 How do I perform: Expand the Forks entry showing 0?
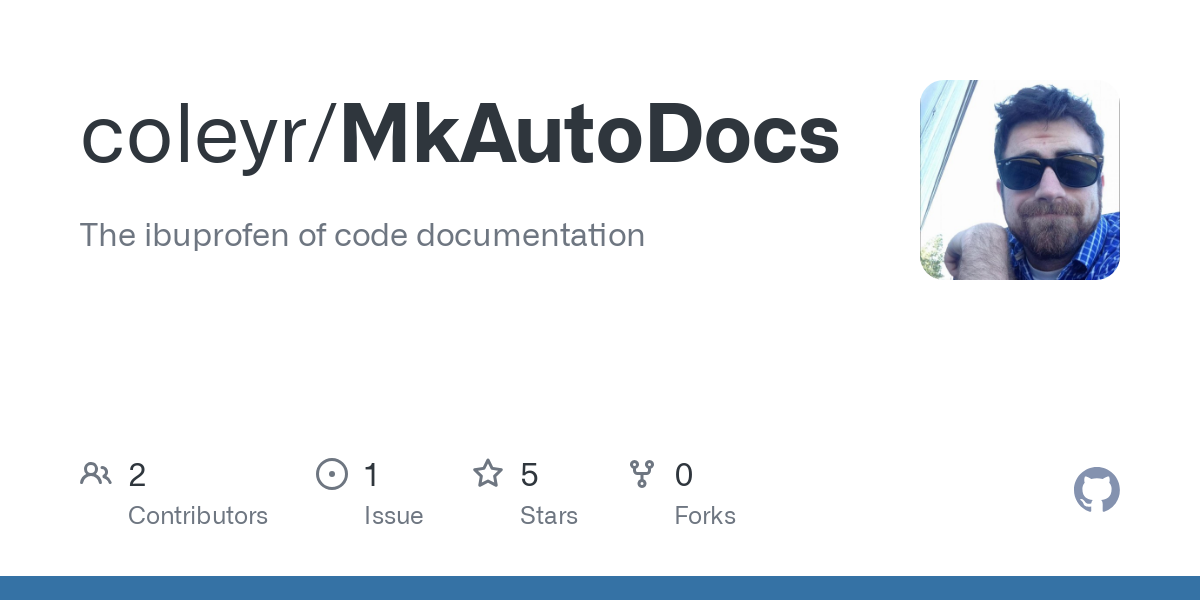coord(684,475)
